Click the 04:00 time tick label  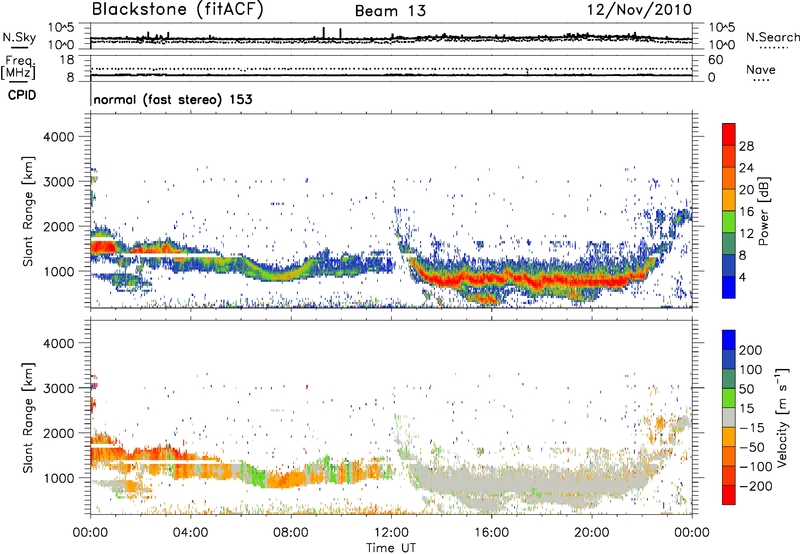[x=190, y=533]
